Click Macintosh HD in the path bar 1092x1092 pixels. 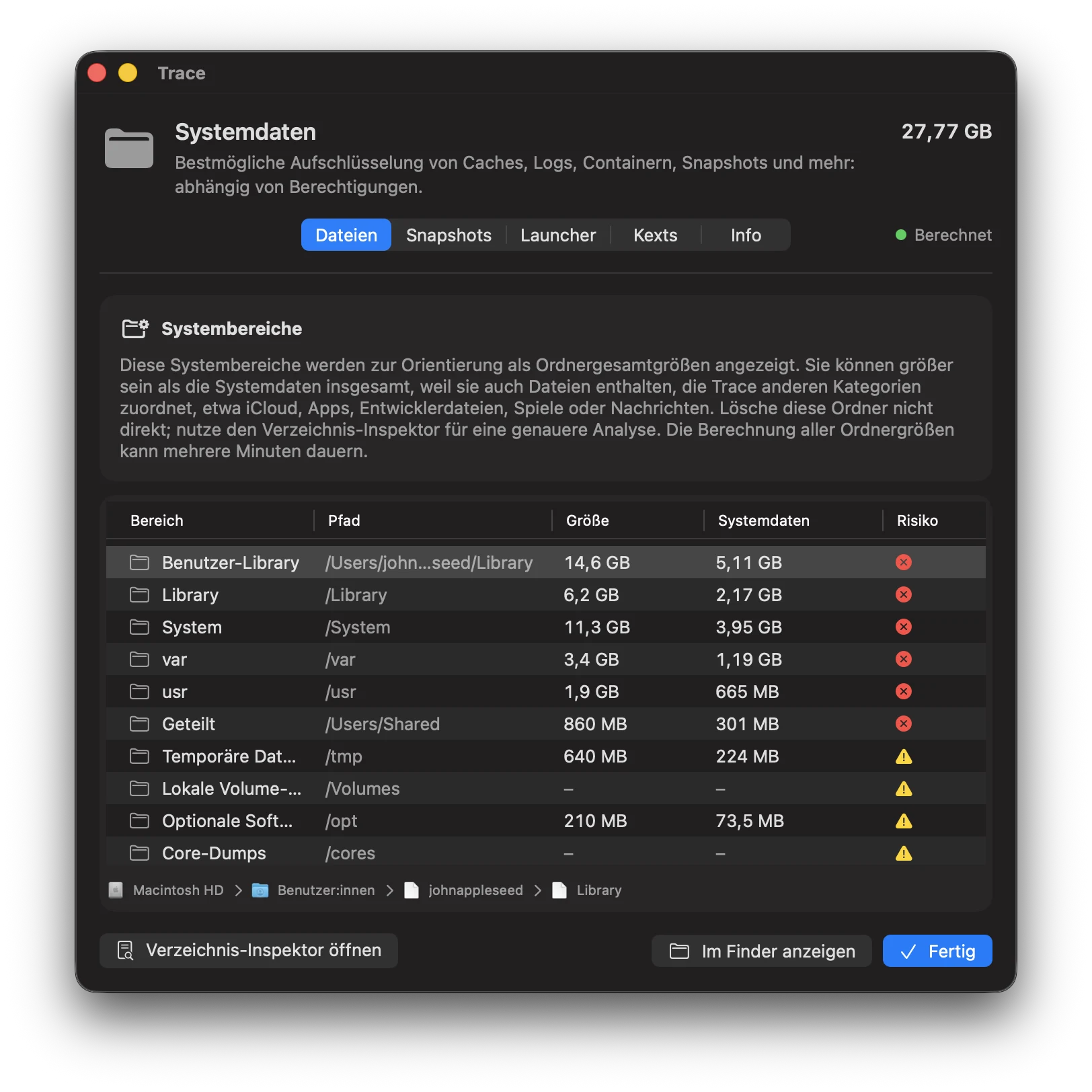click(166, 890)
